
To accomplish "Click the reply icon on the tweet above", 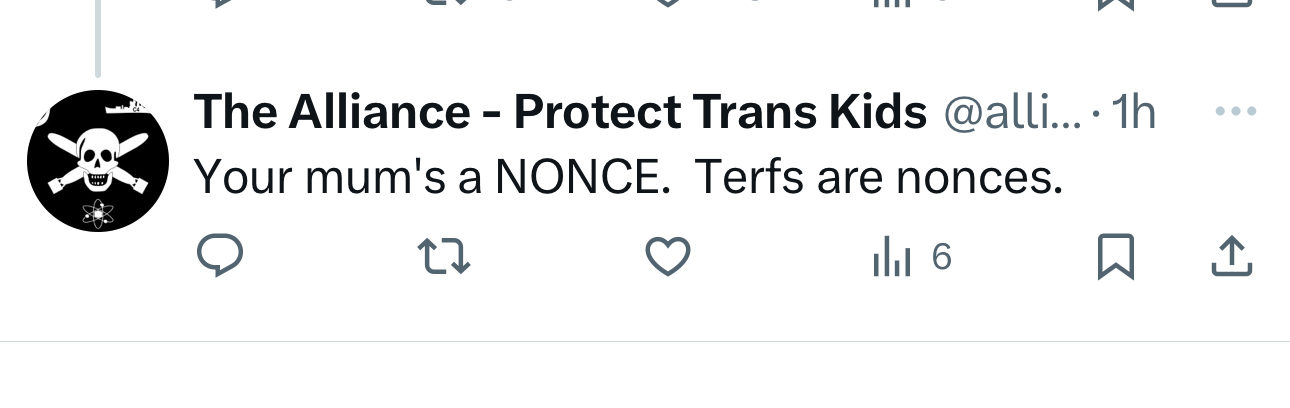I will pyautogui.click(x=220, y=3).
